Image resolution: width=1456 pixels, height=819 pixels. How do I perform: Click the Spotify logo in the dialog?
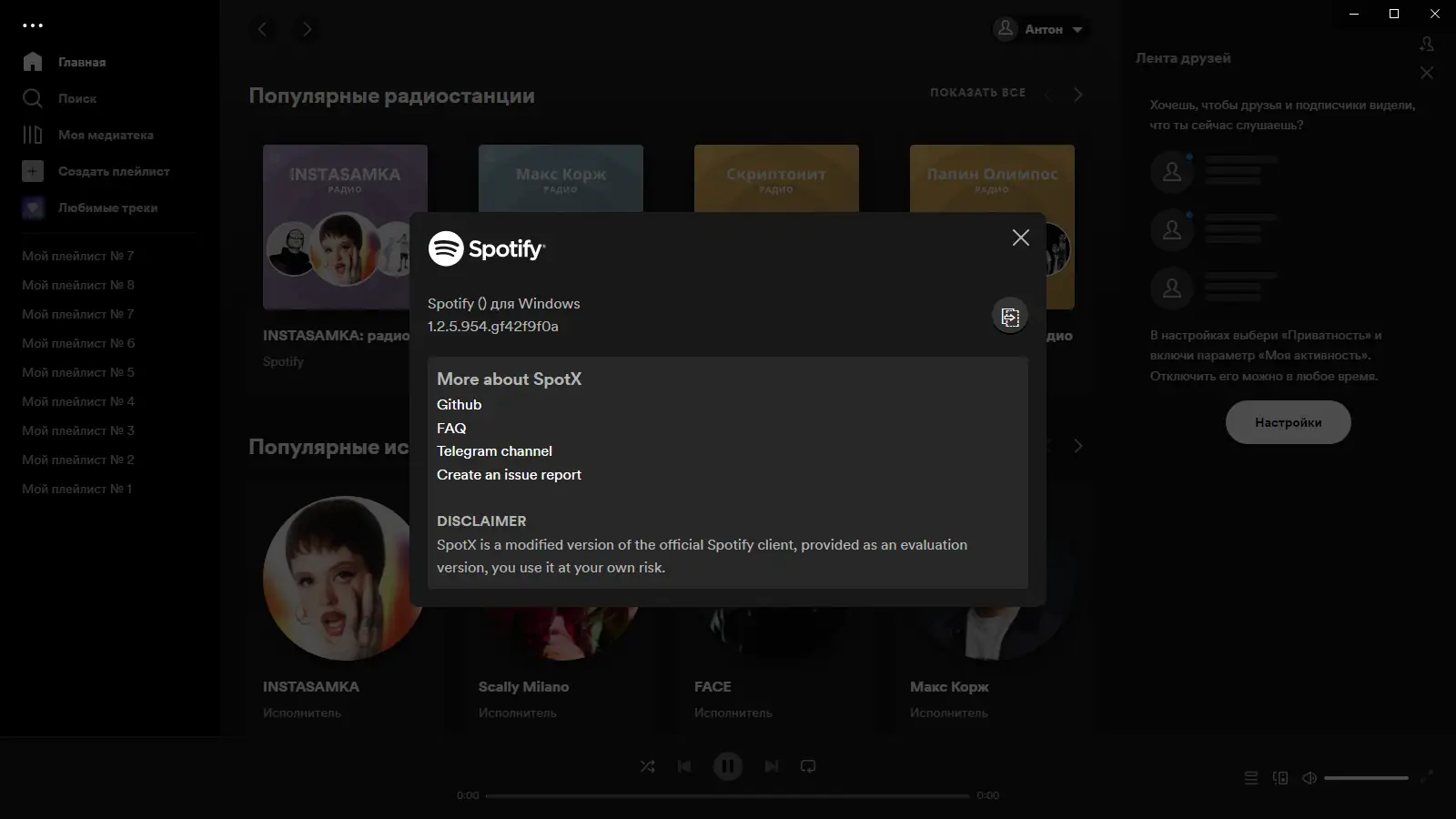coord(489,247)
